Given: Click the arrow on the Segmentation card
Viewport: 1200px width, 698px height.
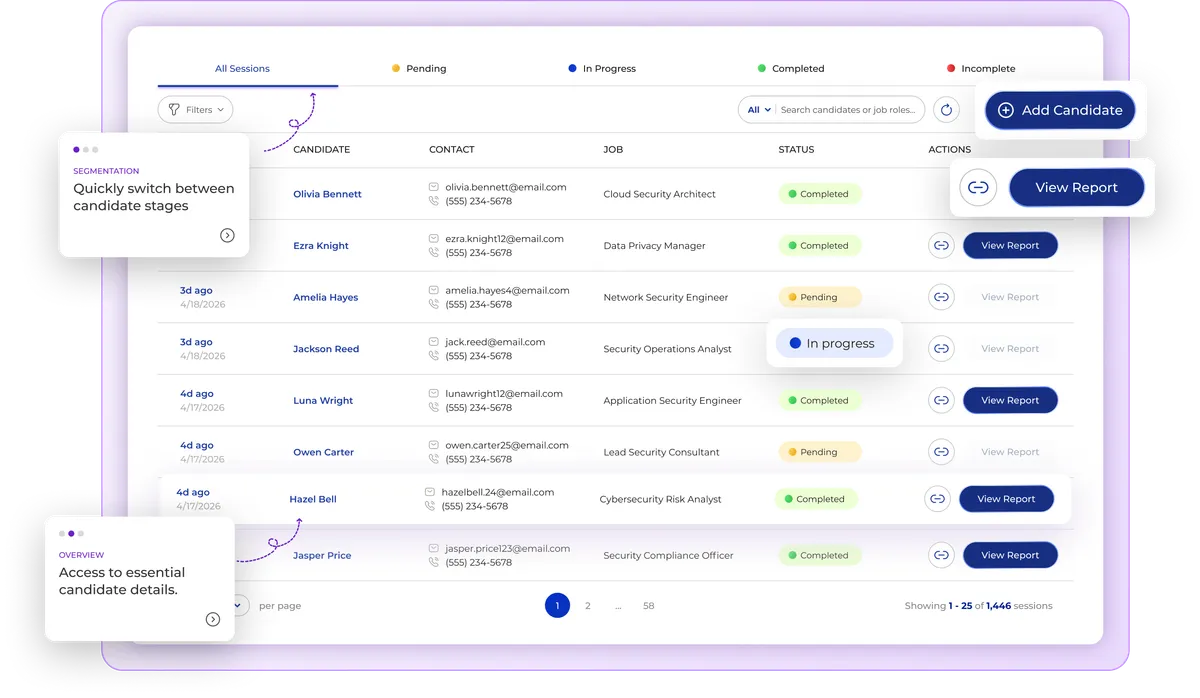Looking at the screenshot, I should (x=227, y=236).
